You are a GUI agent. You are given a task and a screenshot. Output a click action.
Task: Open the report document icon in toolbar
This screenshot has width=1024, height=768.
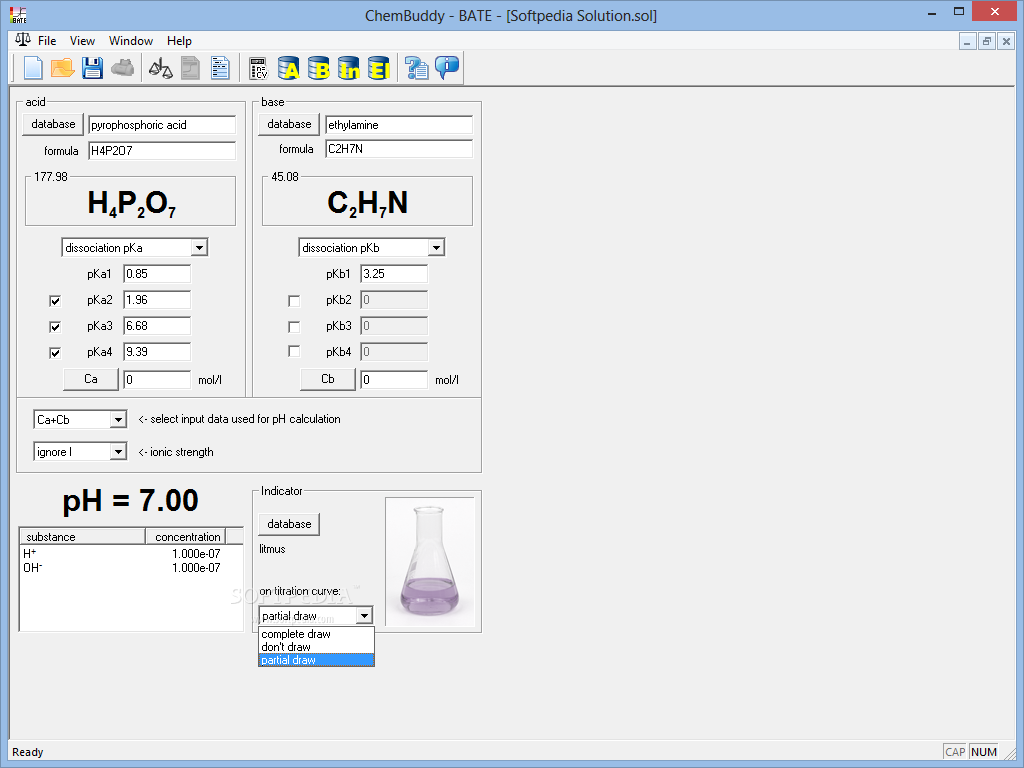coord(220,68)
